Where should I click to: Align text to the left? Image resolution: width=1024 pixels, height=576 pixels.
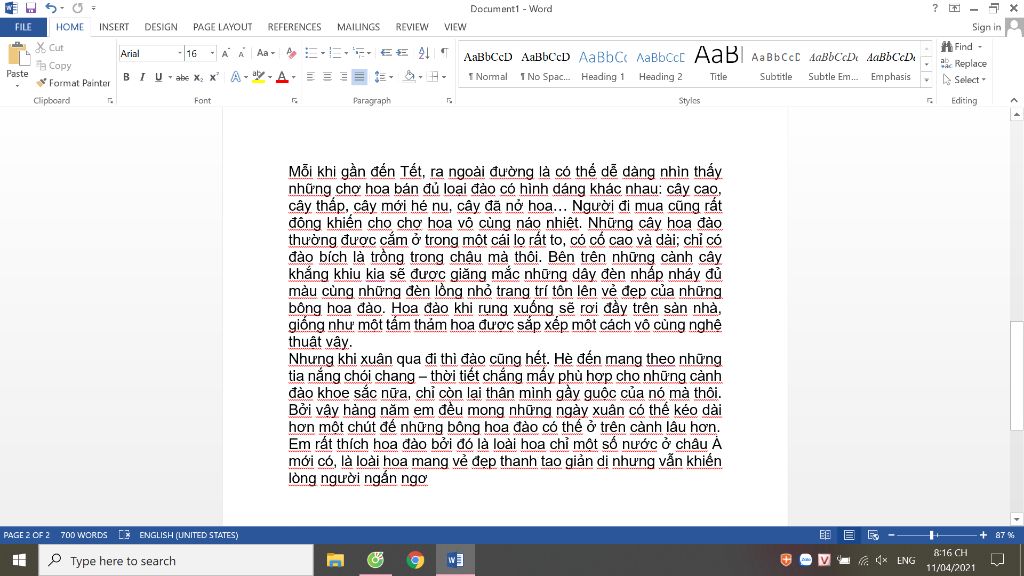[x=310, y=77]
